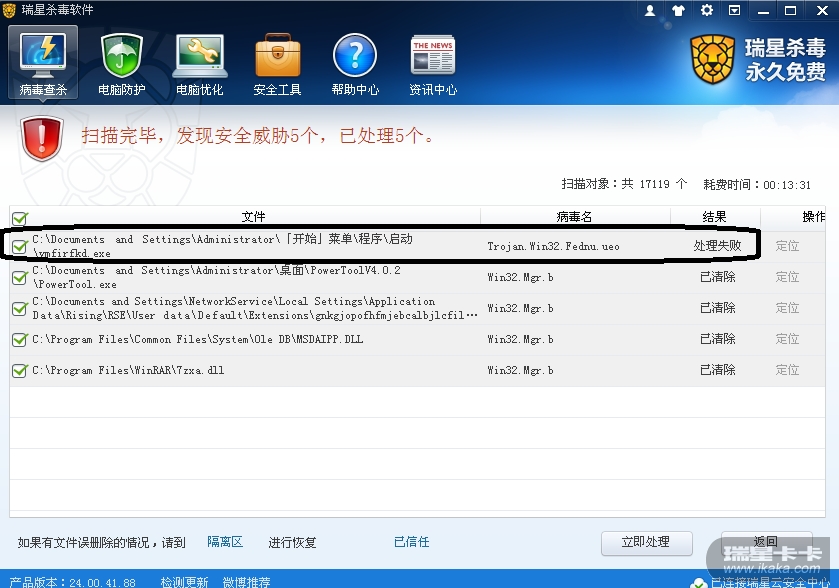This screenshot has height=588, width=839.
Task: Select the Trojan.Win32.Fednu.ueo virus name cell
Action: pos(553,247)
